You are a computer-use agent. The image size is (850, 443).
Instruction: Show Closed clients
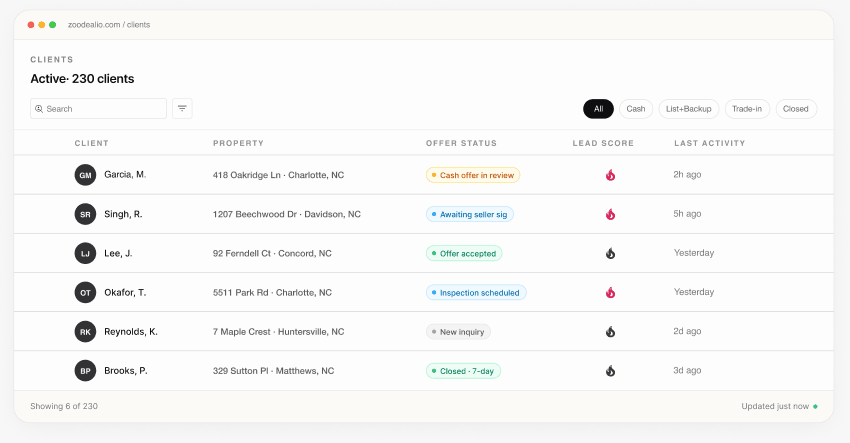[796, 109]
